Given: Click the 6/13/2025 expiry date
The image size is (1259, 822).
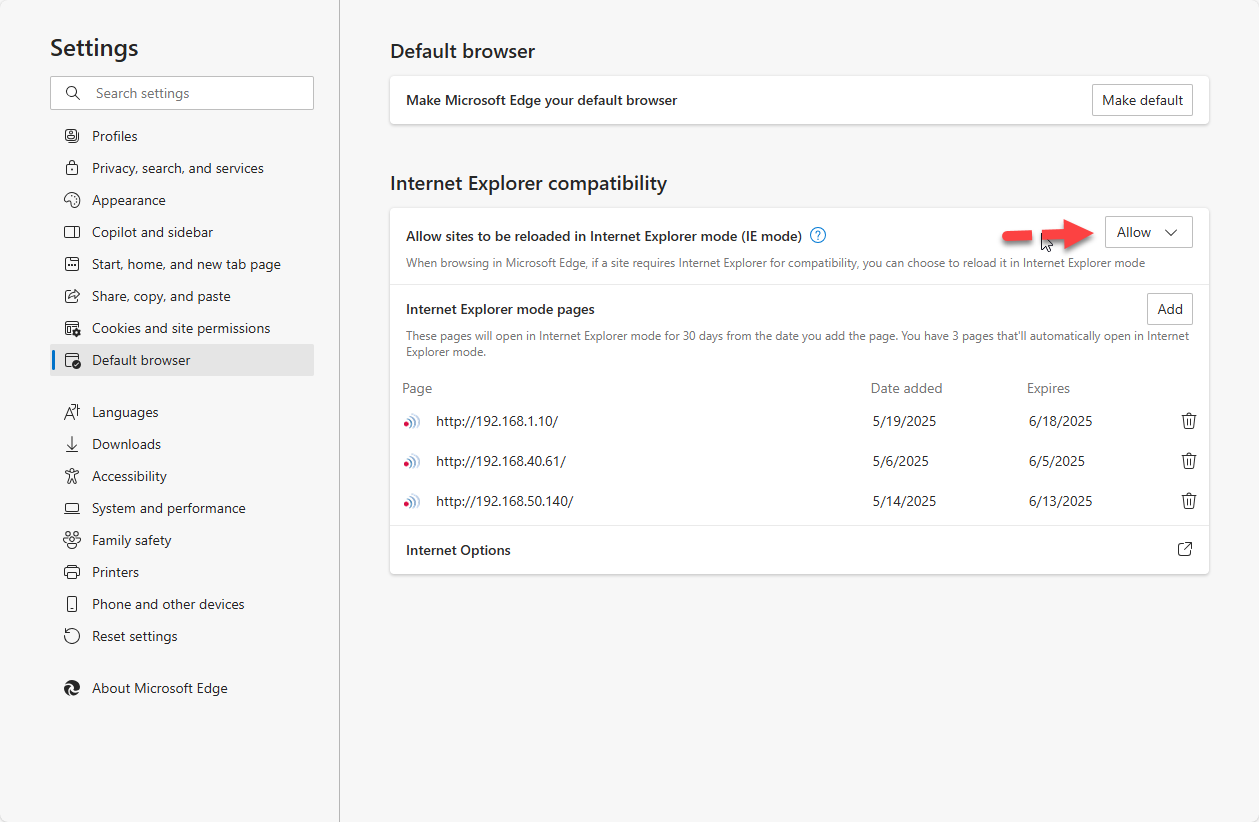Looking at the screenshot, I should tap(1060, 501).
